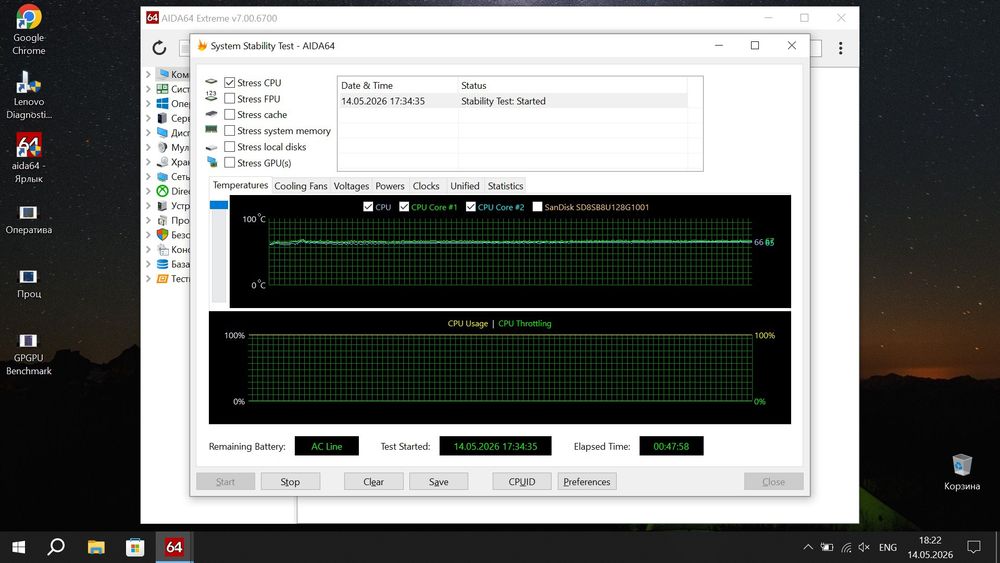Enable Stress FPU checkbox
The width and height of the screenshot is (1000, 563).
(x=230, y=98)
